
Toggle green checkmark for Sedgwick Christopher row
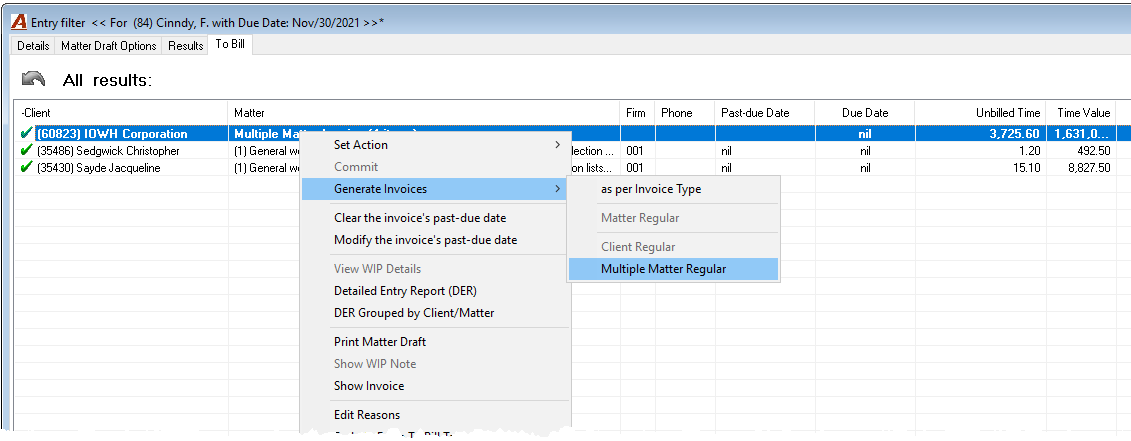pos(27,151)
